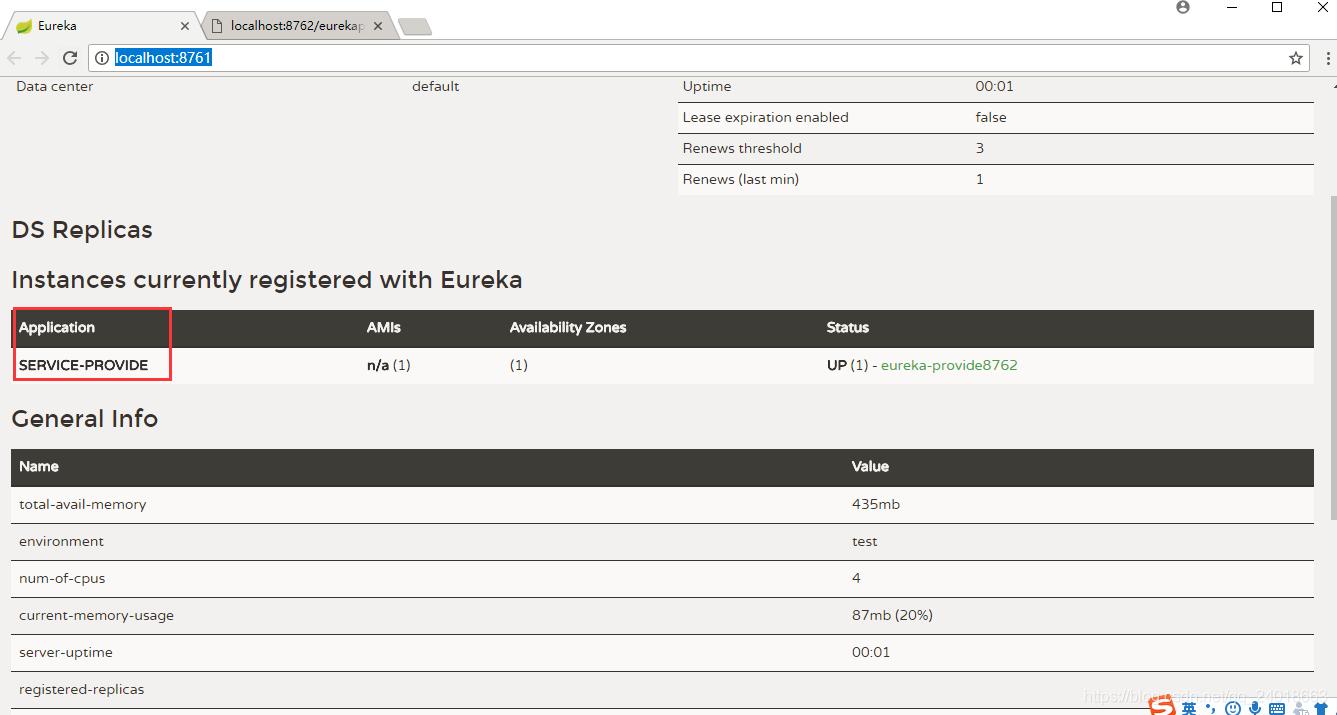Select the 435mb value
Screen dimensions: 1337x715
[x=876, y=504]
